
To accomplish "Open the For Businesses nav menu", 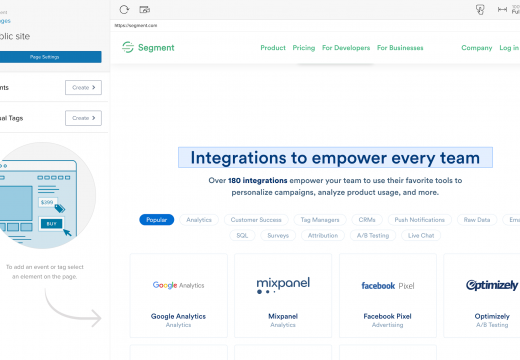I will click(400, 48).
